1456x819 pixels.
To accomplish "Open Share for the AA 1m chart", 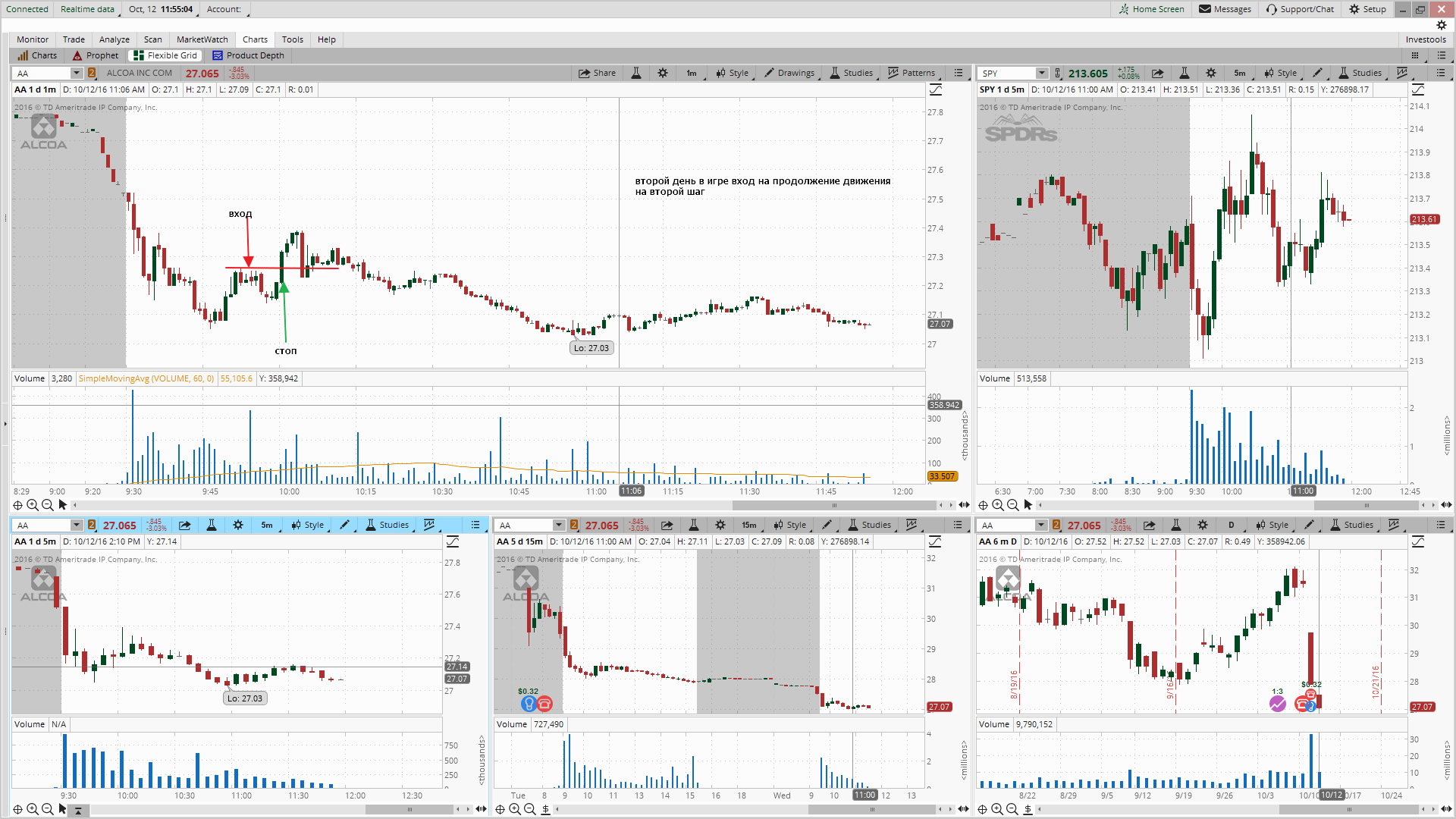I will tap(597, 73).
